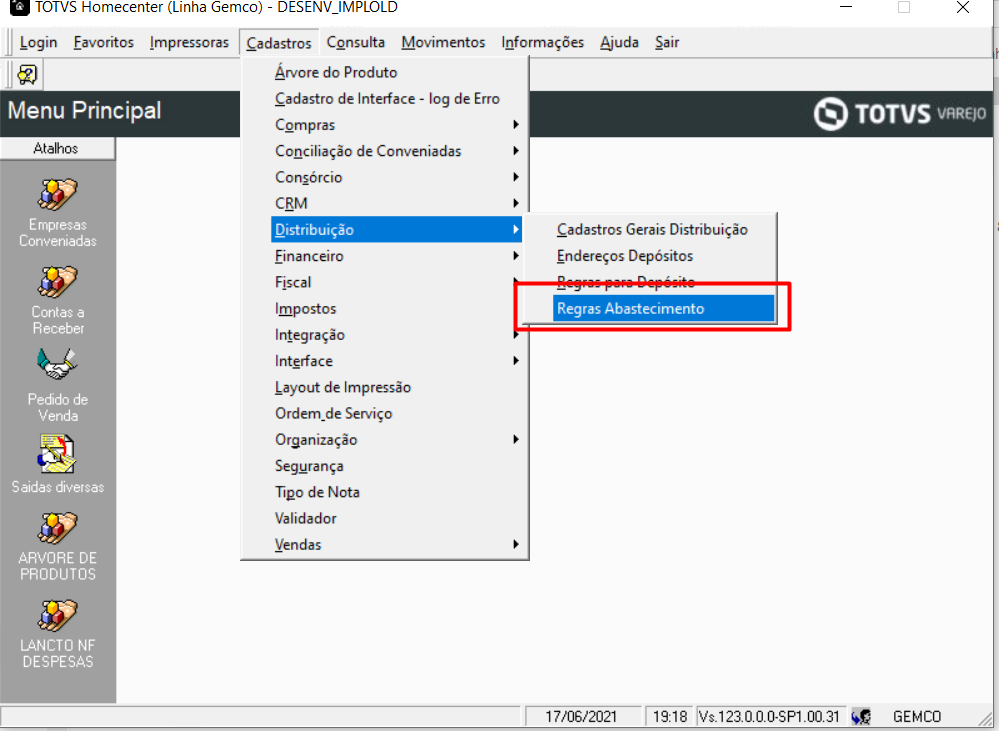Open the Consulta menu
The image size is (999, 731).
(x=356, y=42)
